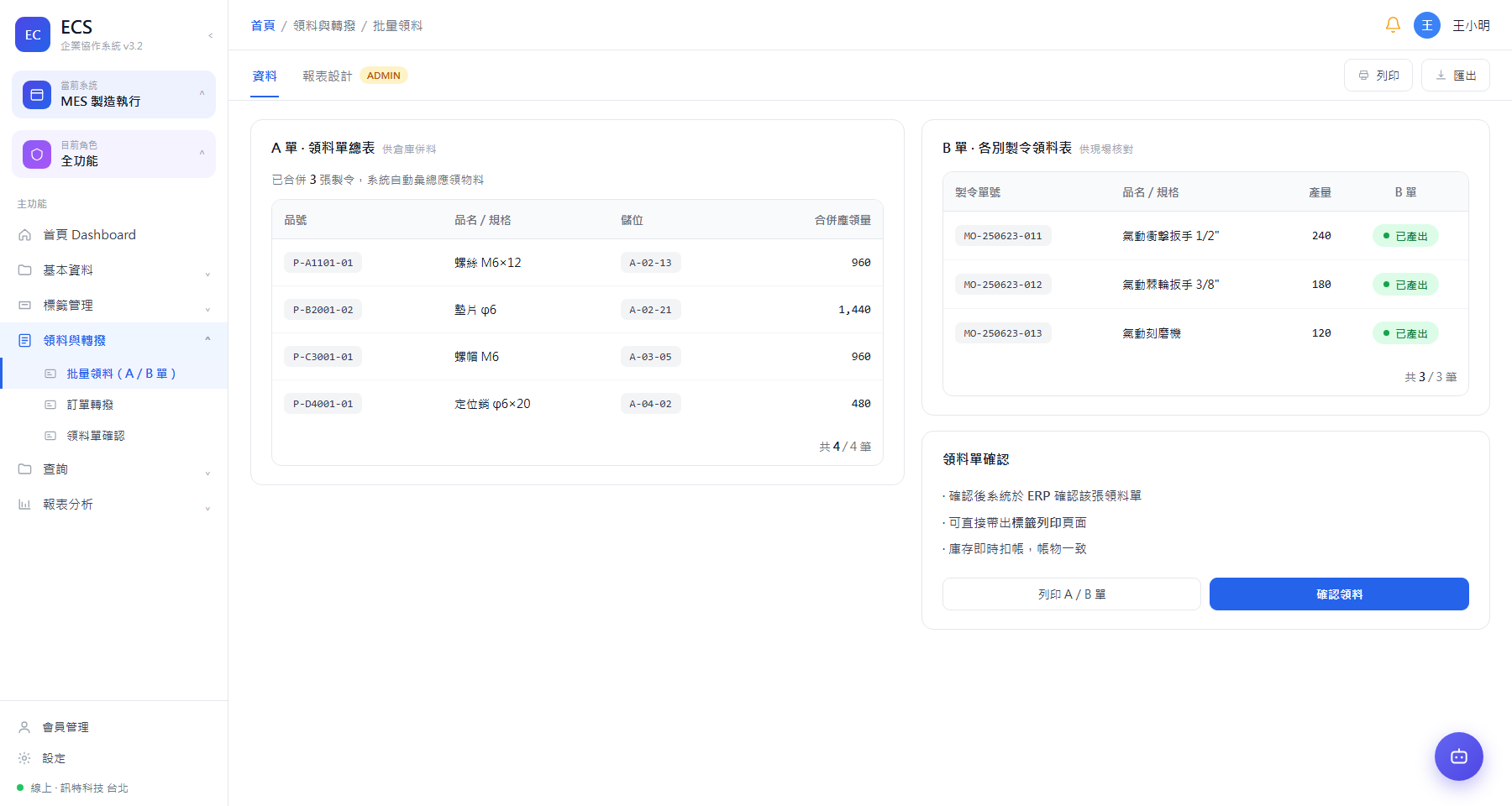
Task: Select 批量領料 (A / B 單) menu item
Action: [114, 374]
